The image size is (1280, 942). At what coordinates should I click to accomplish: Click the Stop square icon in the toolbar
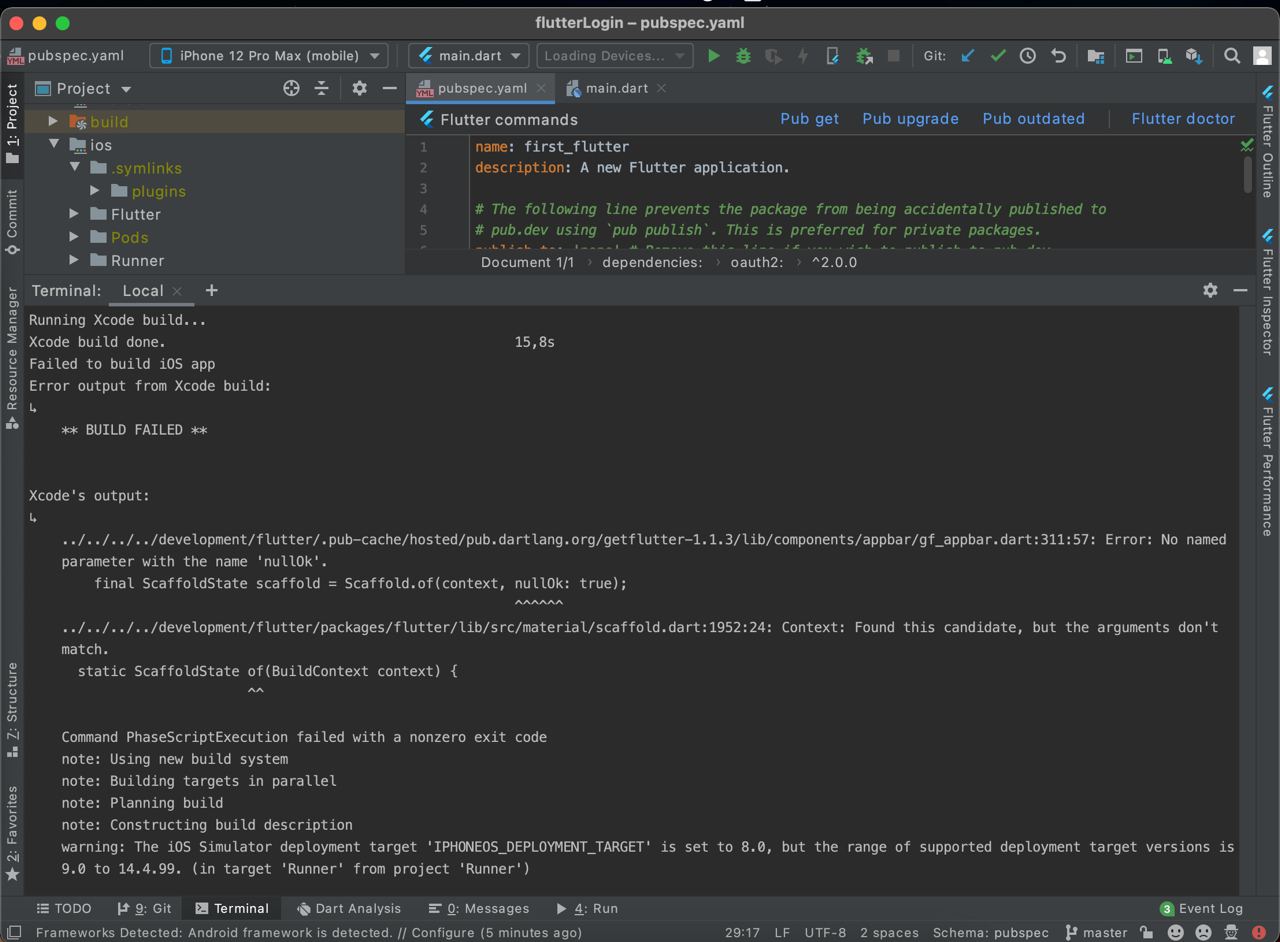(x=894, y=56)
